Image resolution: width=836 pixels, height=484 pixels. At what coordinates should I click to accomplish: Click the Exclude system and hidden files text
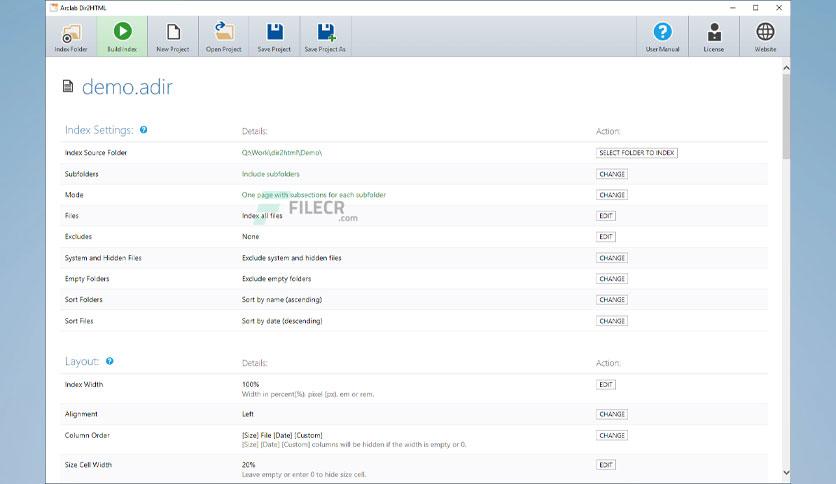pos(291,257)
